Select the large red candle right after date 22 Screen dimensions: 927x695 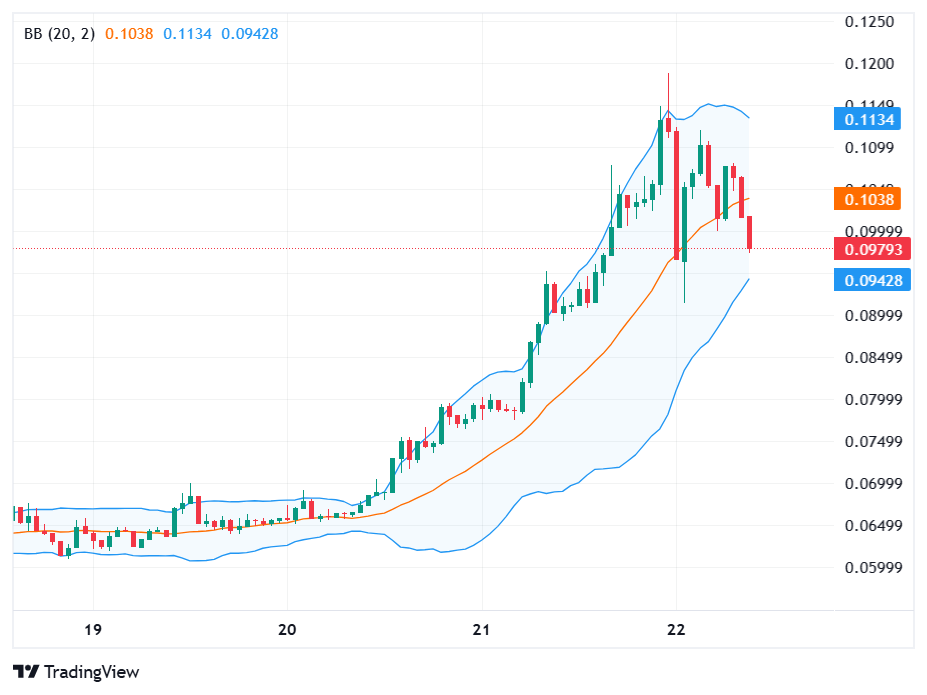tap(677, 190)
